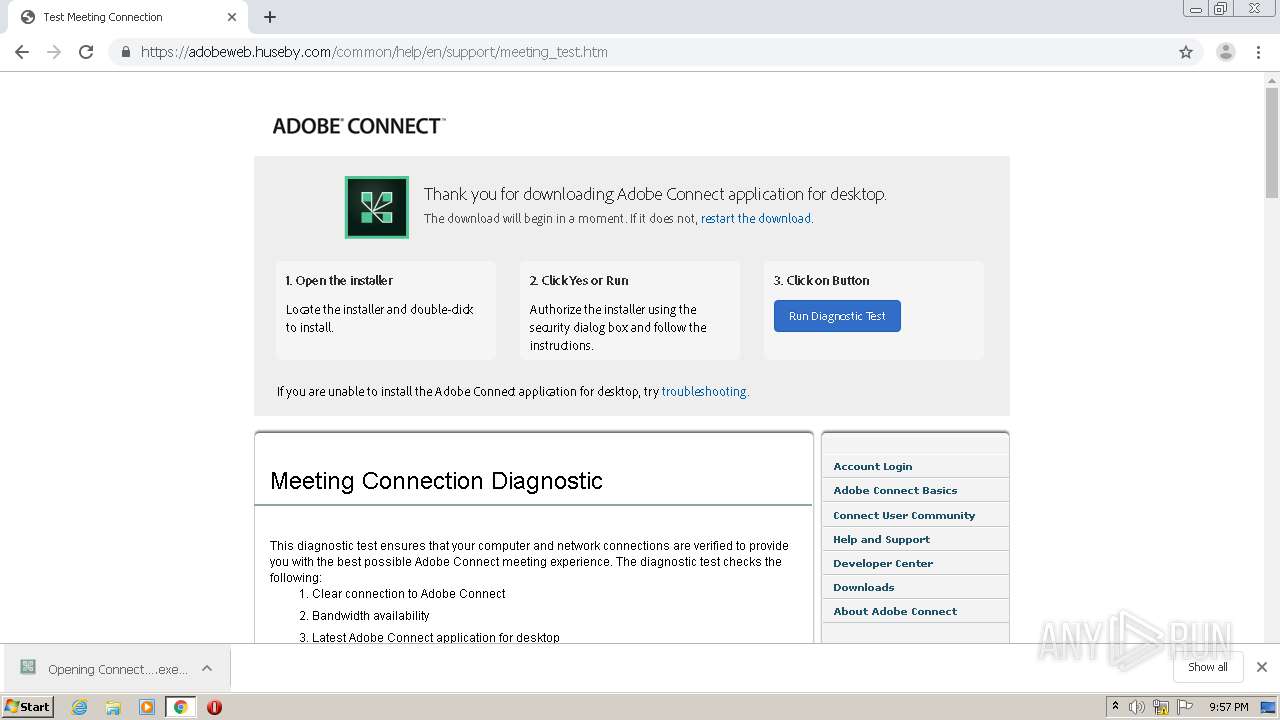Open Adobe Connect Basics in the sidebar
The height and width of the screenshot is (720, 1280).
[x=895, y=490]
